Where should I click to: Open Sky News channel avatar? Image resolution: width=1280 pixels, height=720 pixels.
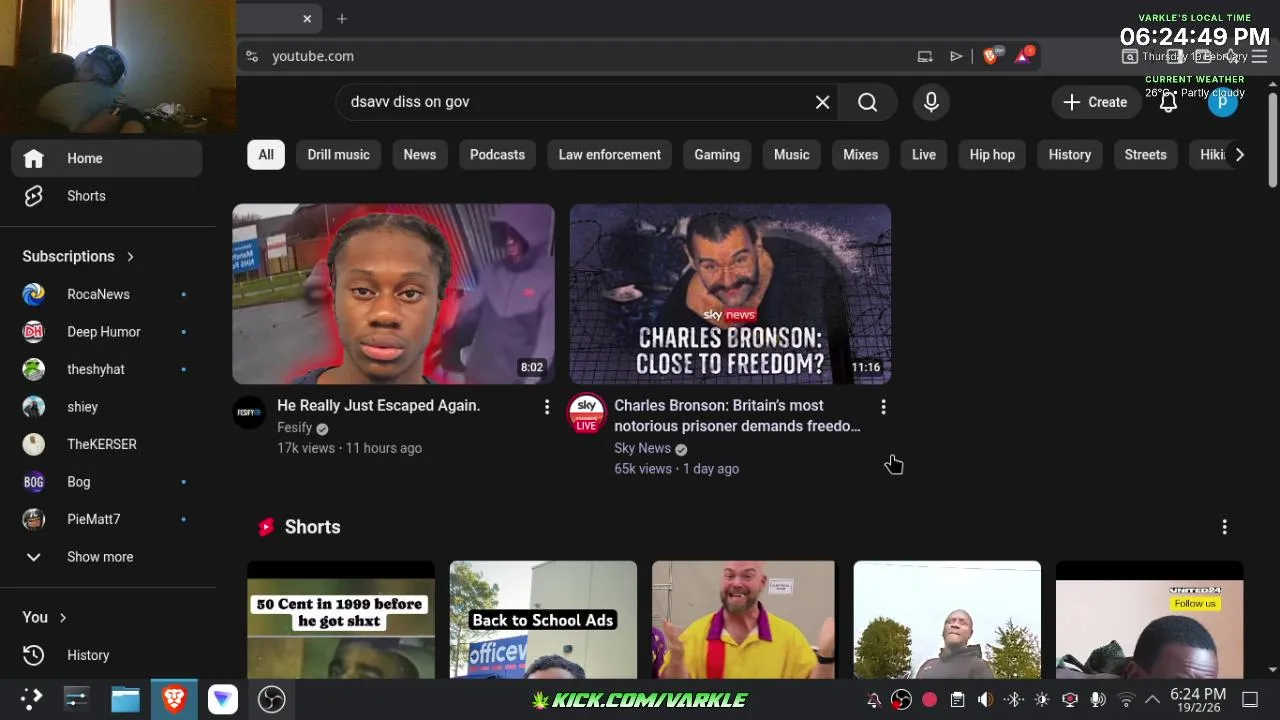[x=586, y=413]
